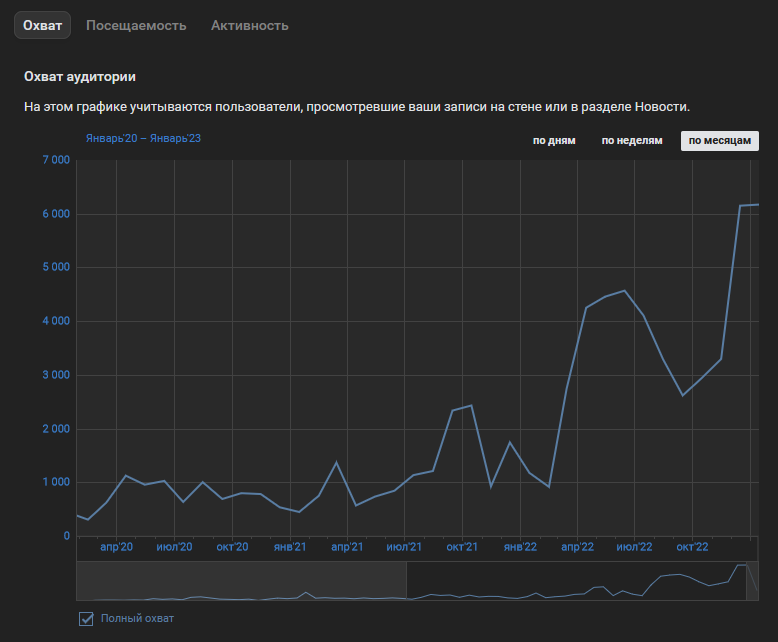Click the 7 000 label on the y-axis
This screenshot has height=642, width=778.
click(x=54, y=160)
